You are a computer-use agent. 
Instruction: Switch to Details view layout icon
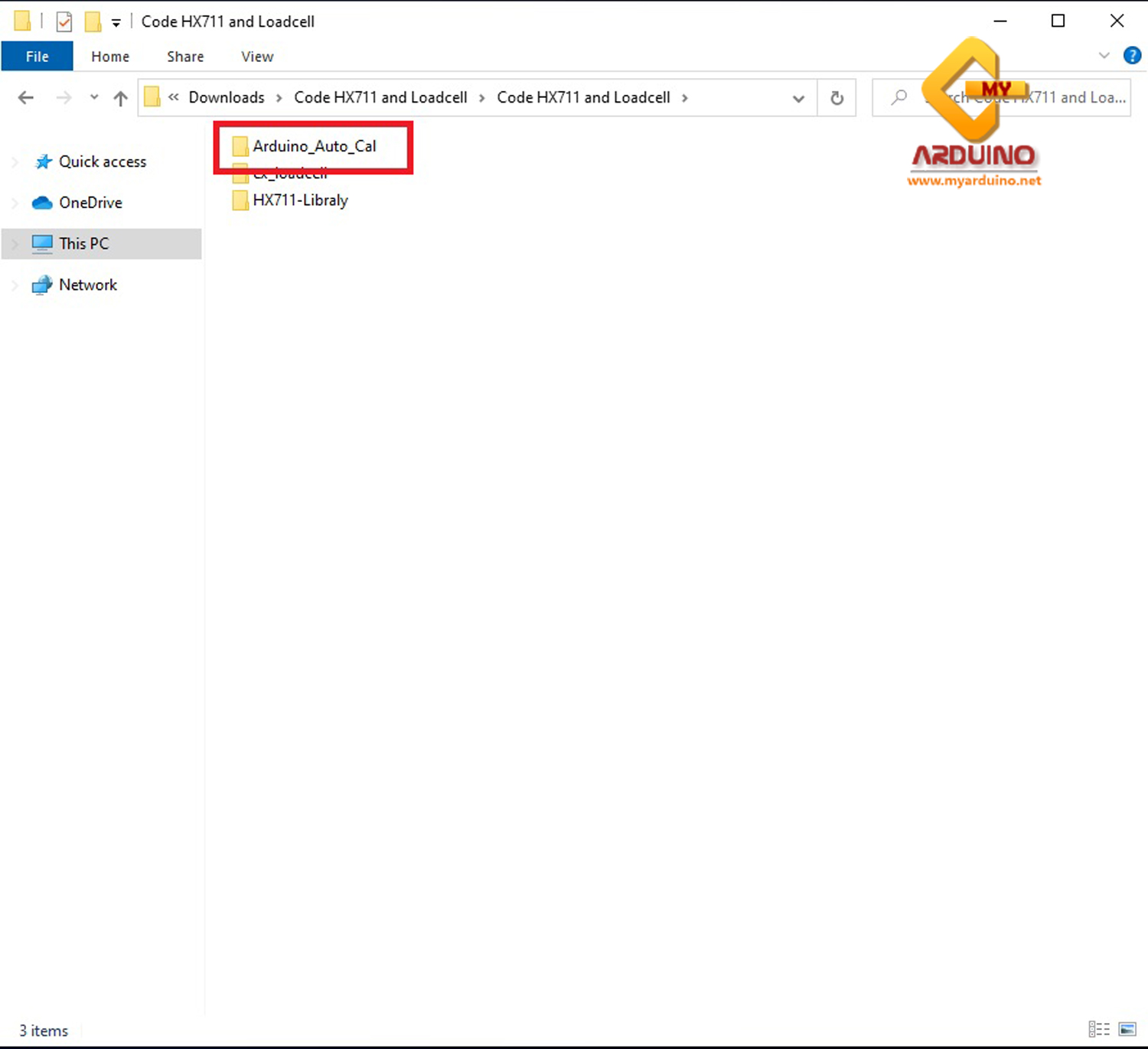click(x=1099, y=1029)
